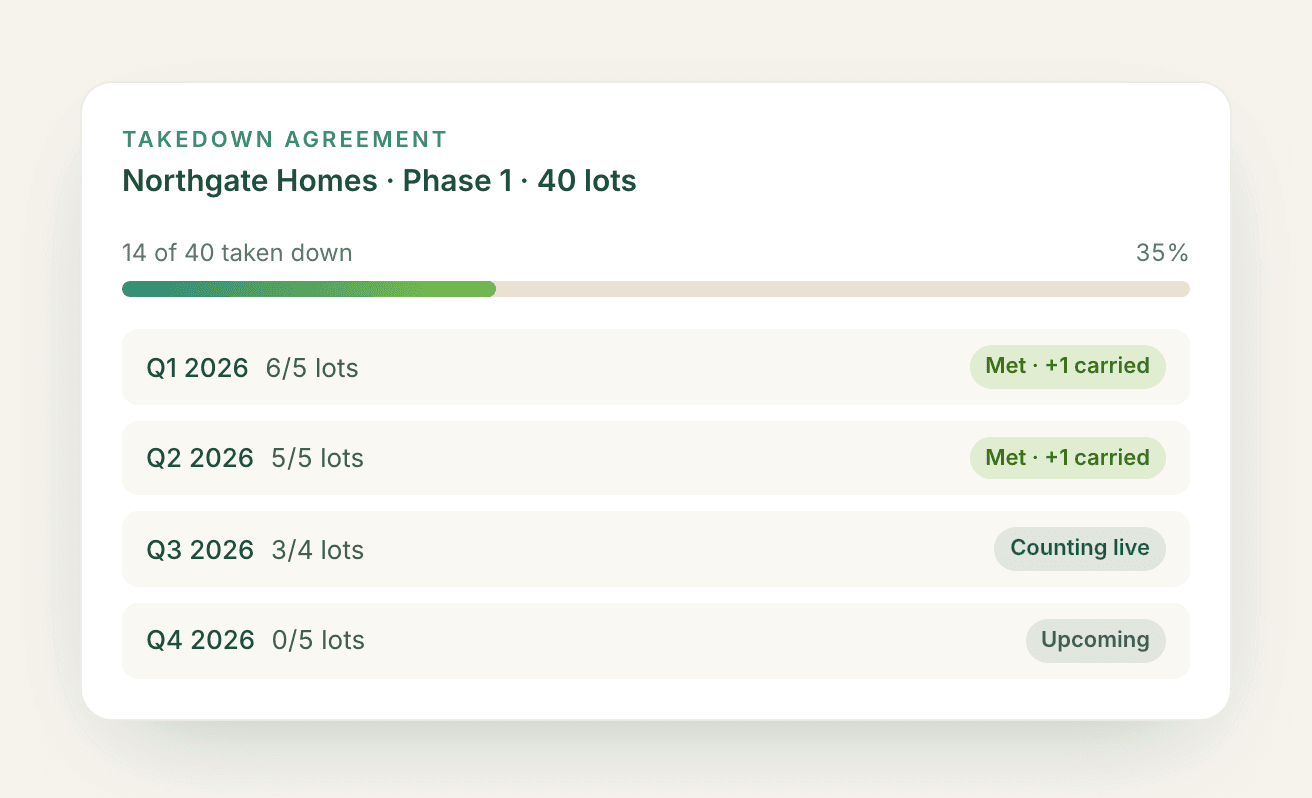Click the unfilled beige progress bar track
Screen dimensions: 1312x798
(x=843, y=289)
